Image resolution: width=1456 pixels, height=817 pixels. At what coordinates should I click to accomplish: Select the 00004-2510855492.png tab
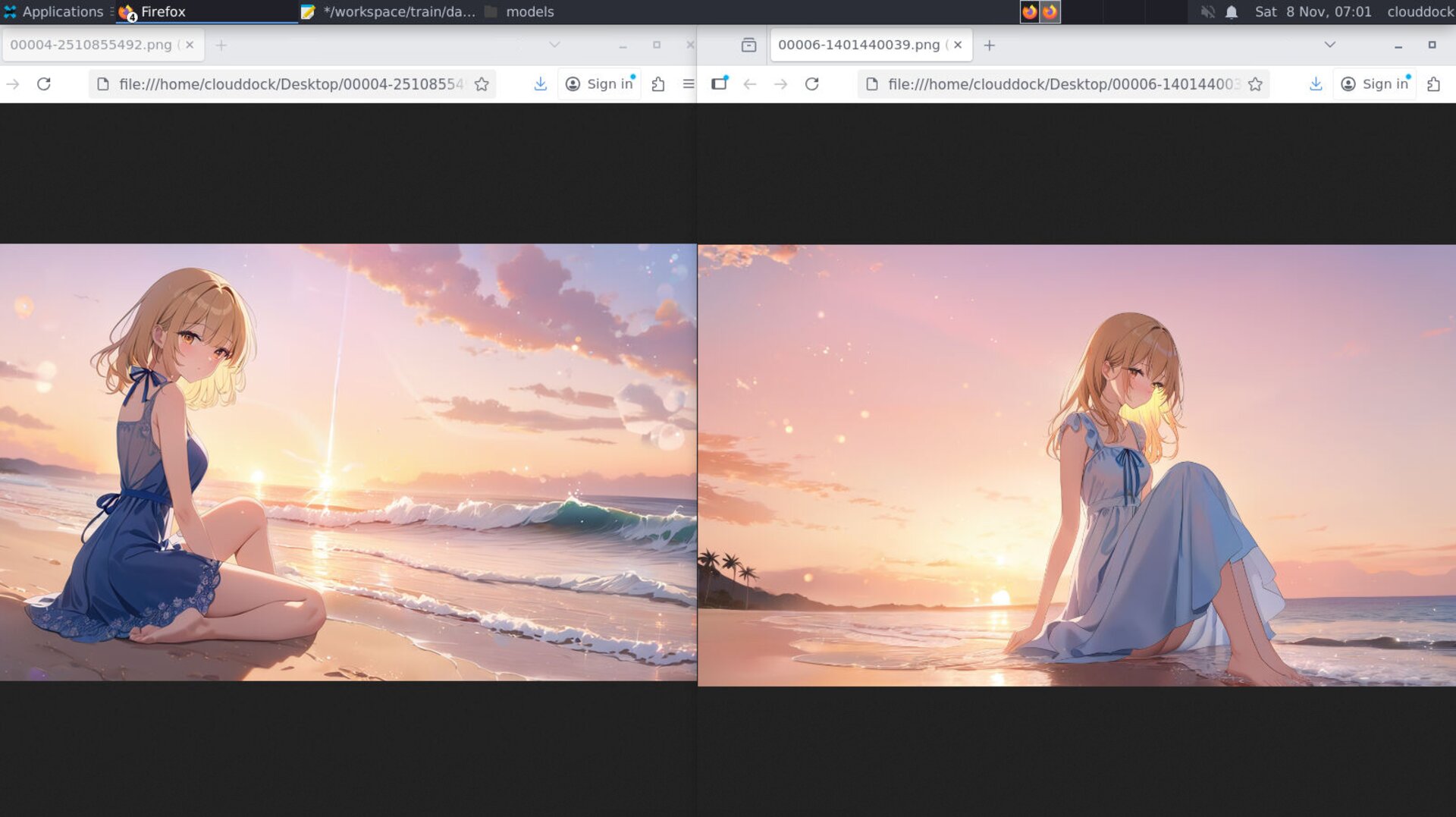point(91,46)
